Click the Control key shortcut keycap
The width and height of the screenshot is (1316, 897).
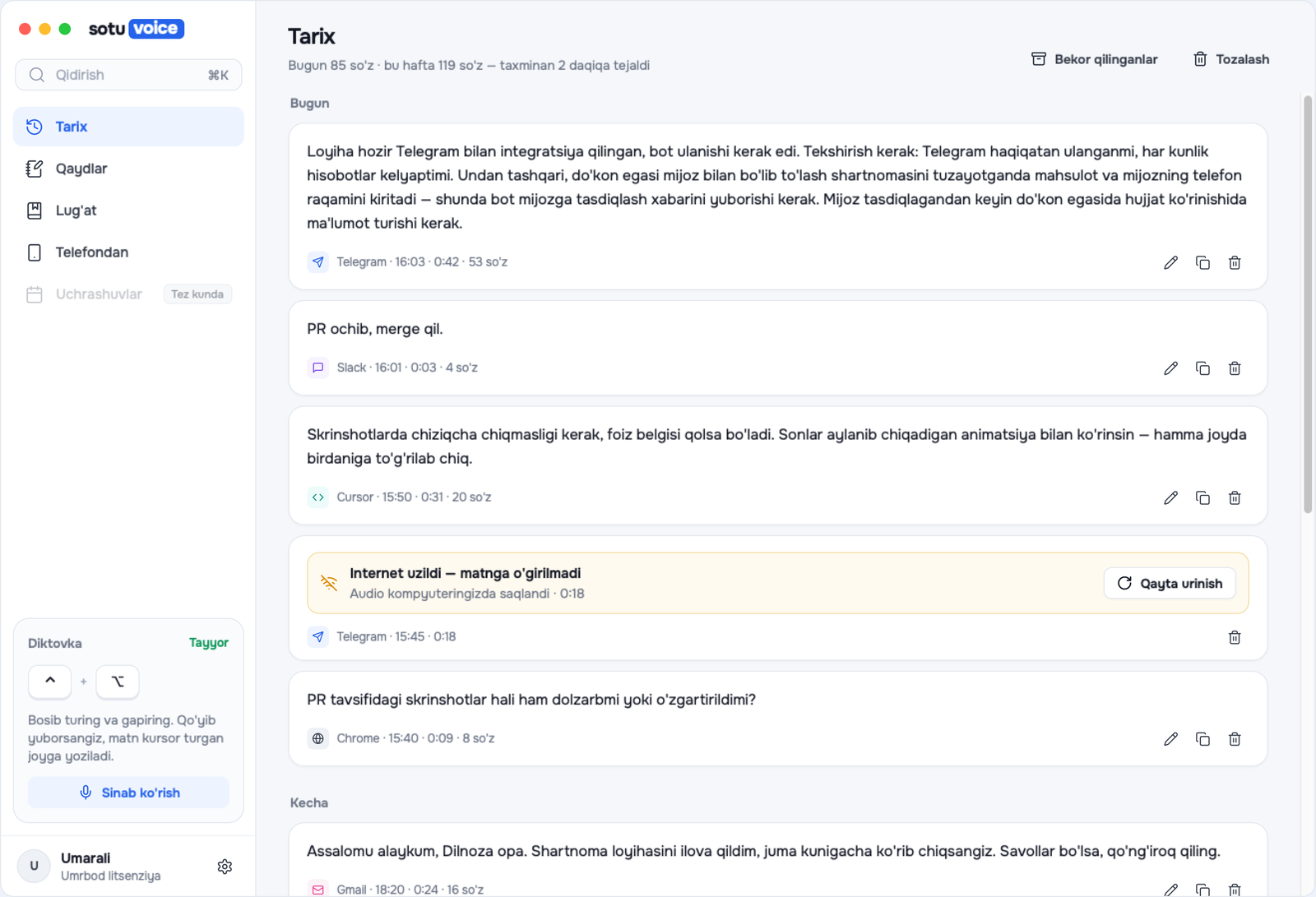point(50,681)
